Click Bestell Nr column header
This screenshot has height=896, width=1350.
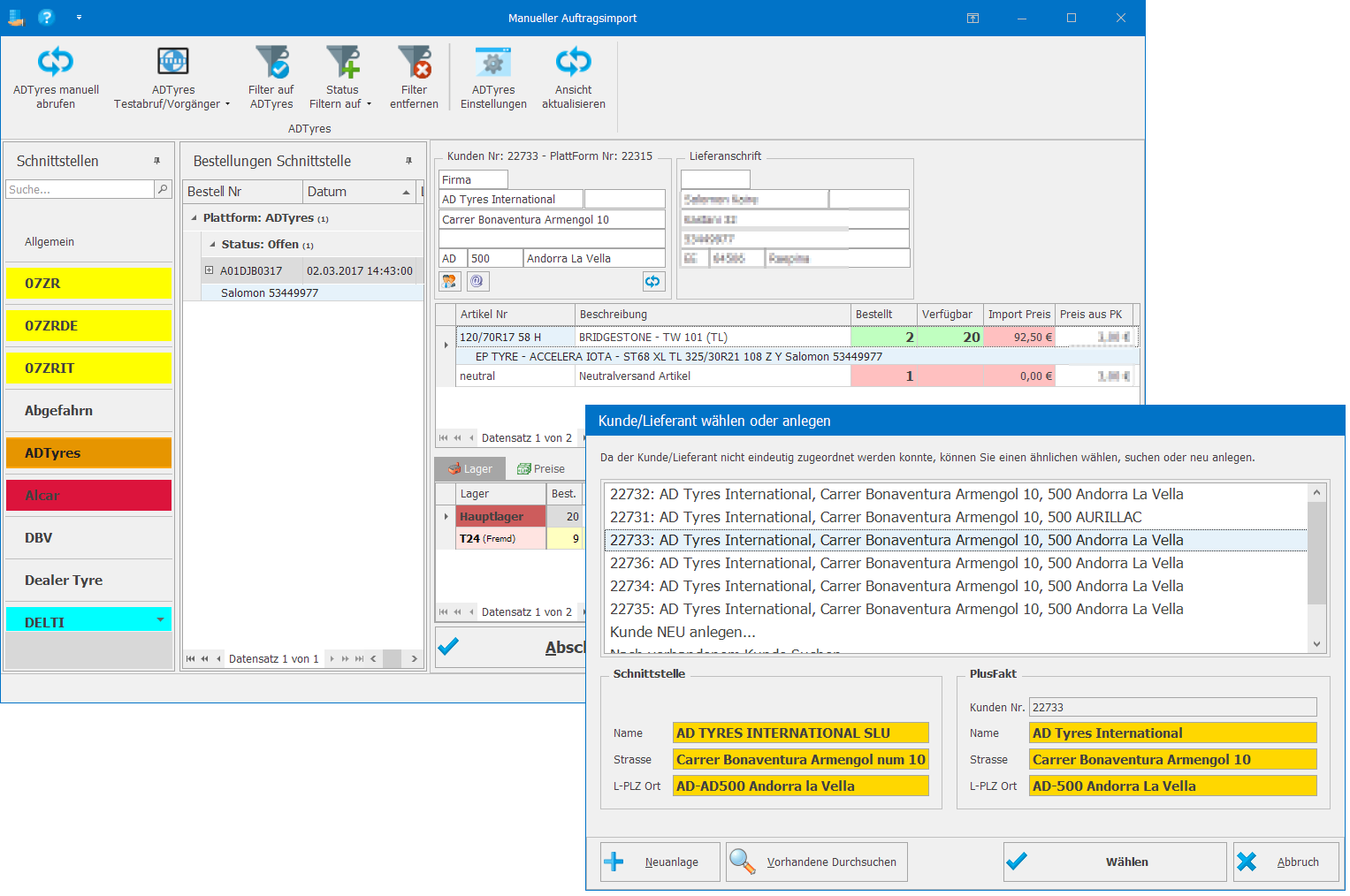pyautogui.click(x=242, y=192)
